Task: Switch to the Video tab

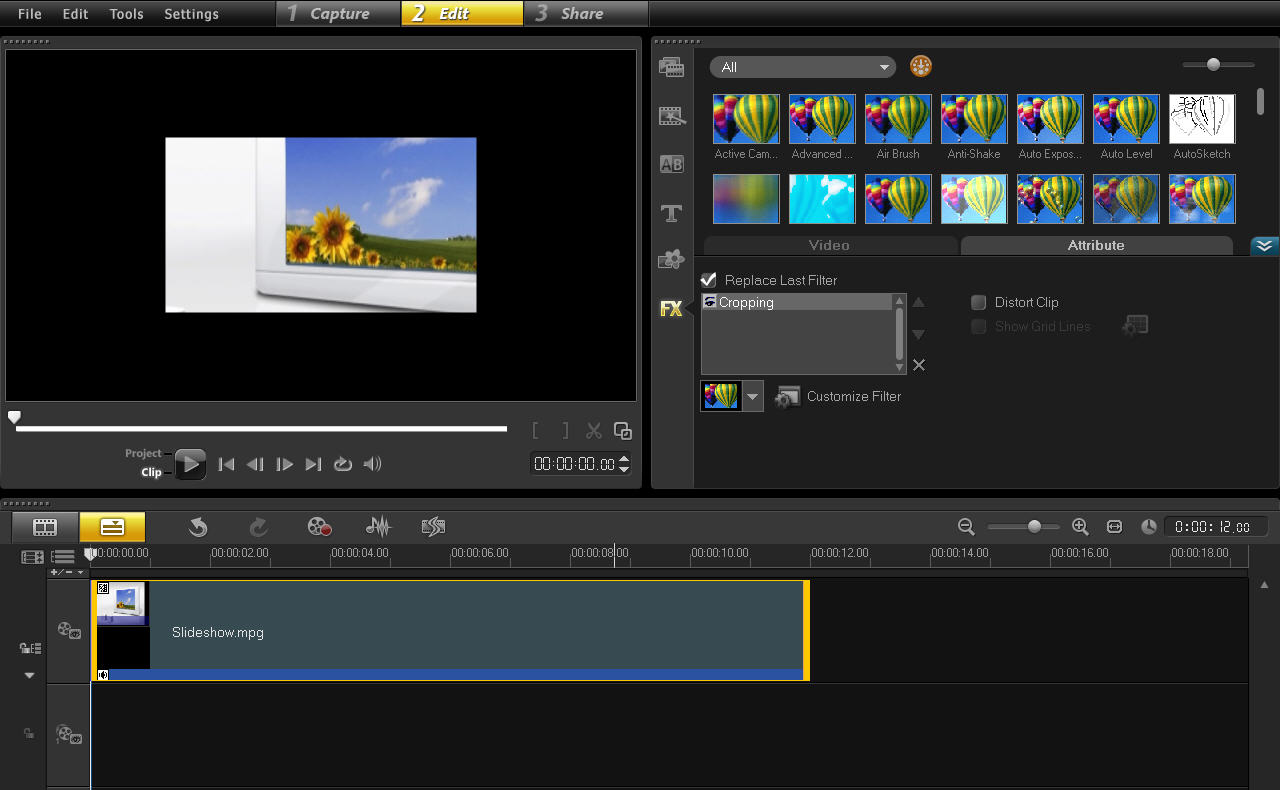Action: (830, 245)
